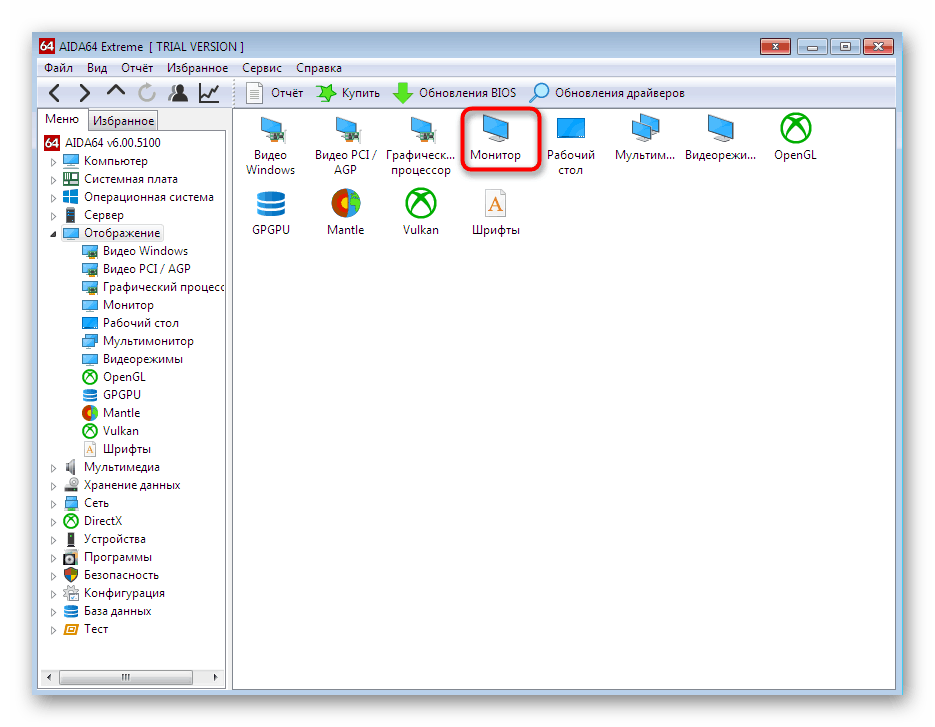Open the Отчёт menu in menu bar
This screenshot has width=935, height=727.
point(137,68)
